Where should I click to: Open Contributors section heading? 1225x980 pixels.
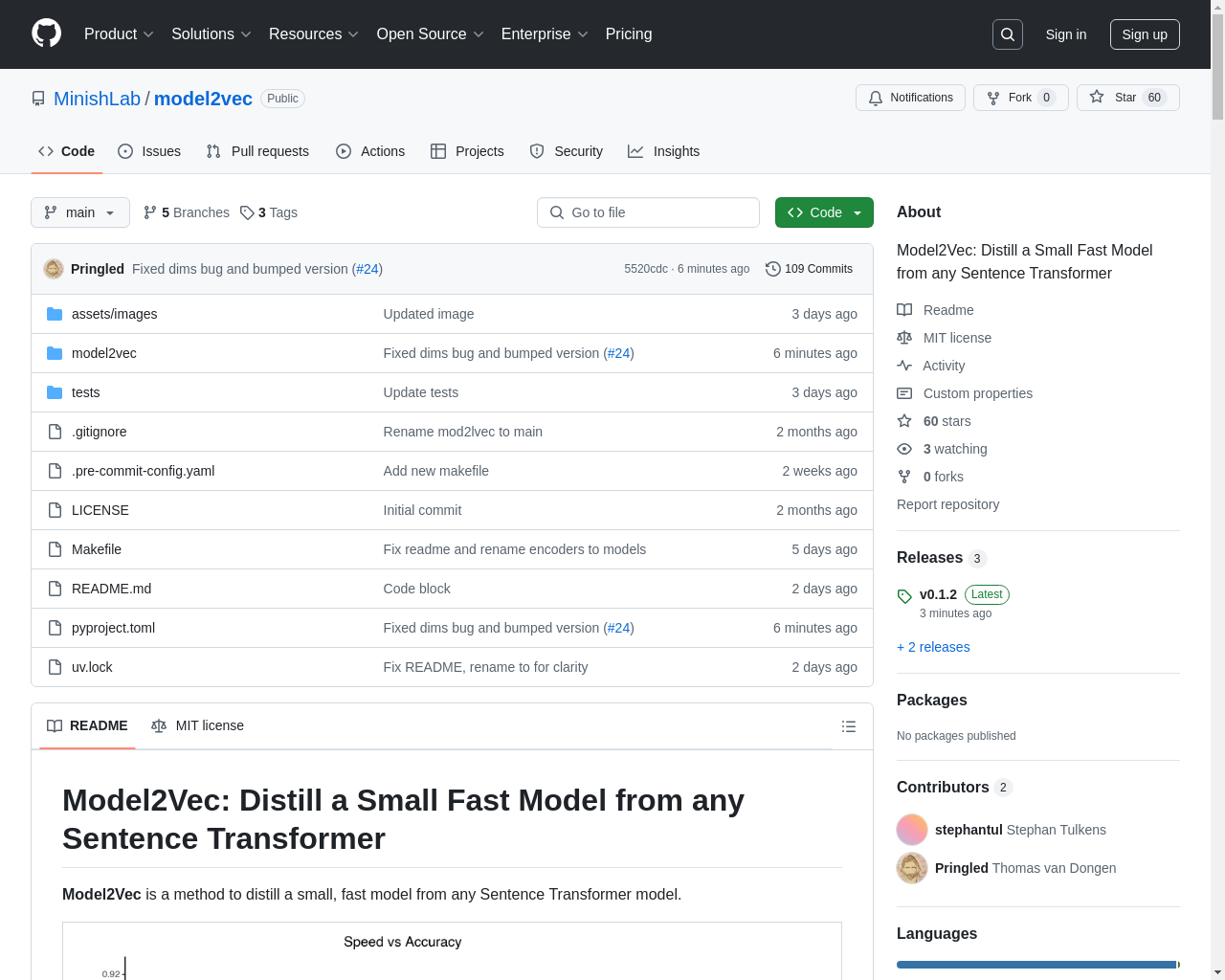point(943,788)
